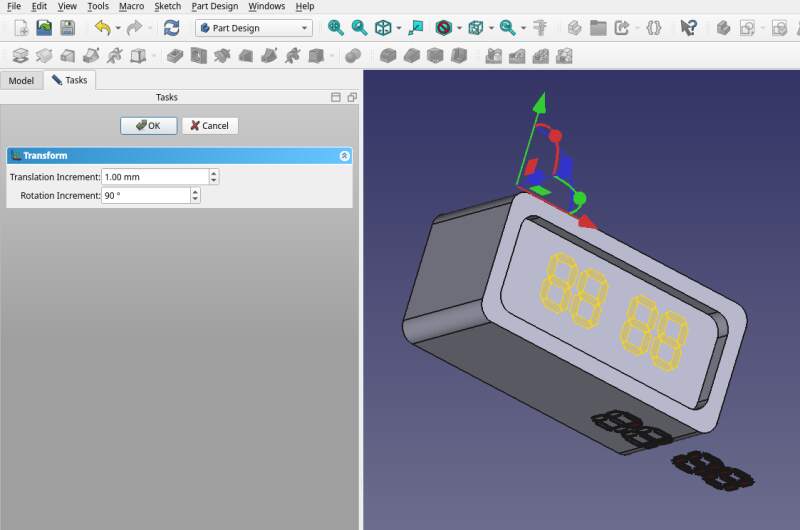The width and height of the screenshot is (800, 530).
Task: Click the green Y-axis translation arrow
Action: (540, 103)
